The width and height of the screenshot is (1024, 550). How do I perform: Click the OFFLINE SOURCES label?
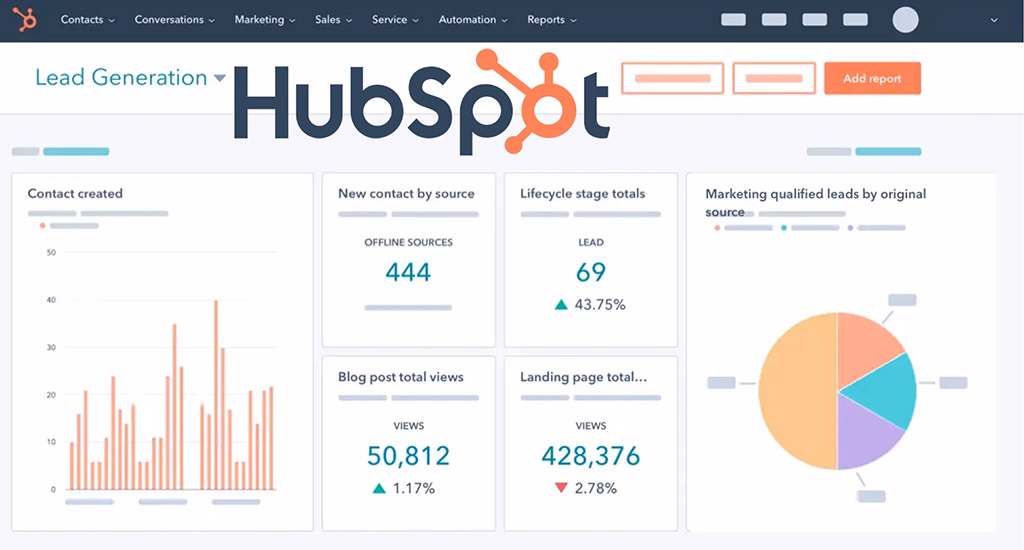(x=408, y=242)
